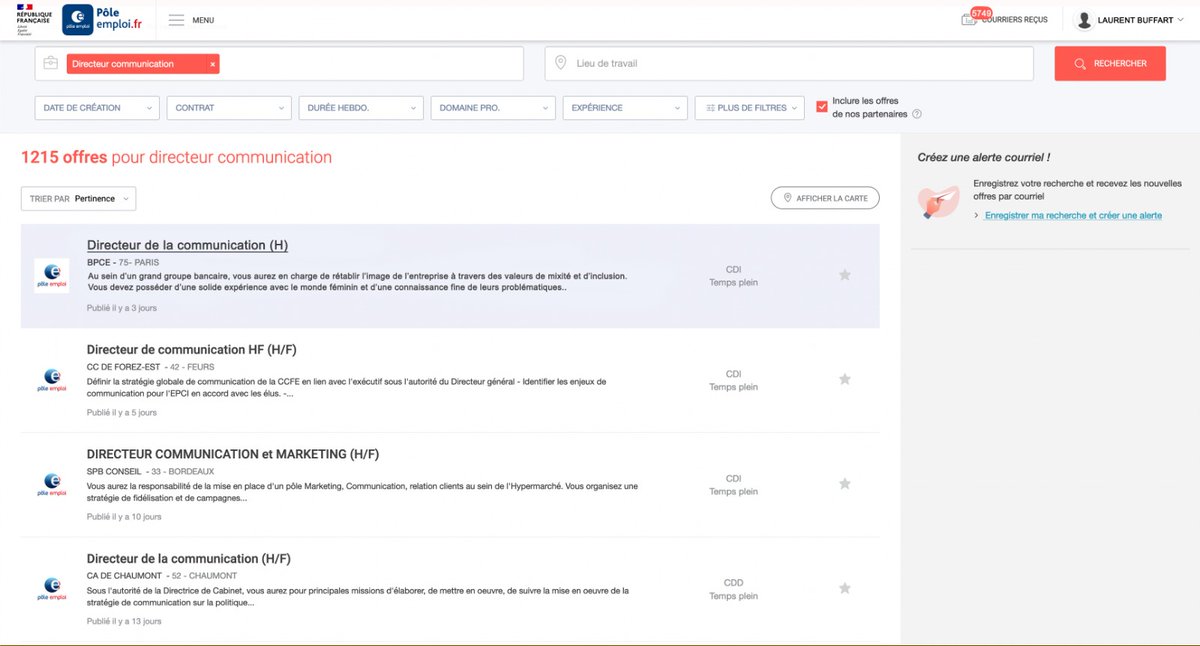Viewport: 1200px width, 646px height.
Task: Click the help question mark icon near partenaires
Action: point(917,114)
